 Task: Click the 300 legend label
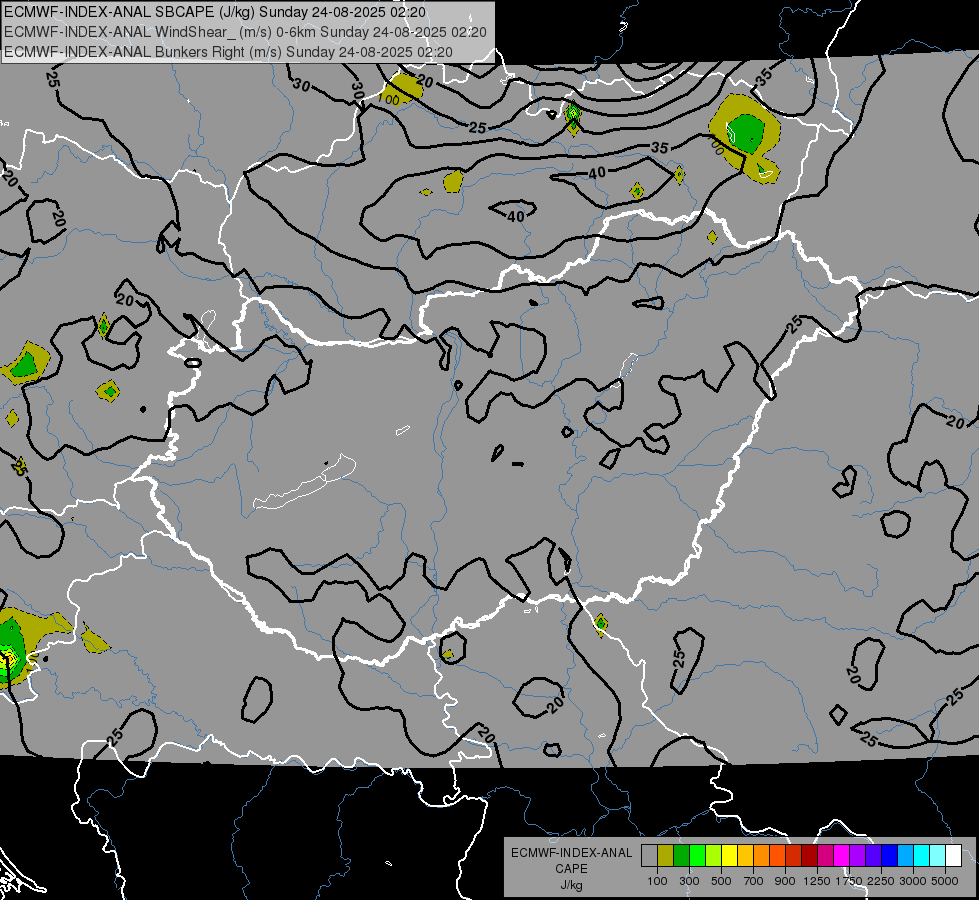(689, 881)
